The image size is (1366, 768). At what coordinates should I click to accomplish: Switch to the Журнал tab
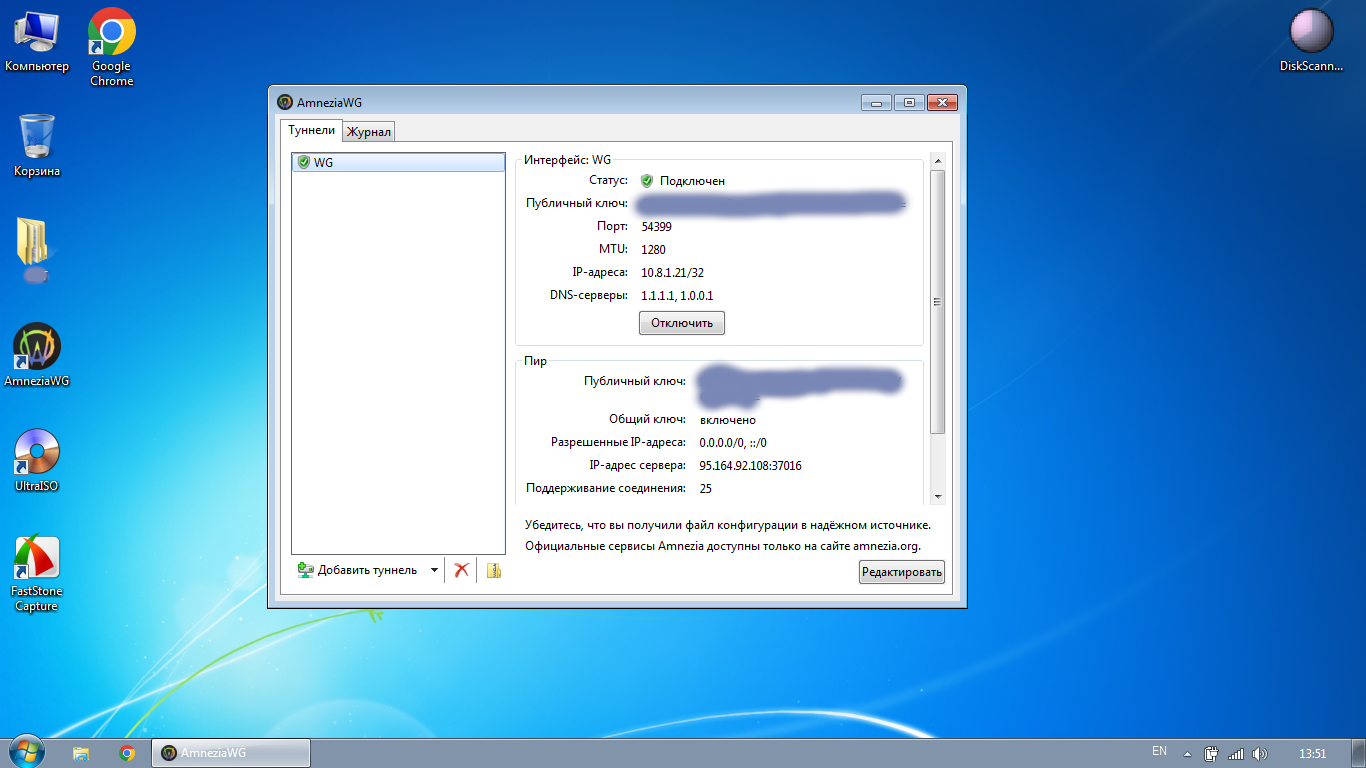pos(369,132)
